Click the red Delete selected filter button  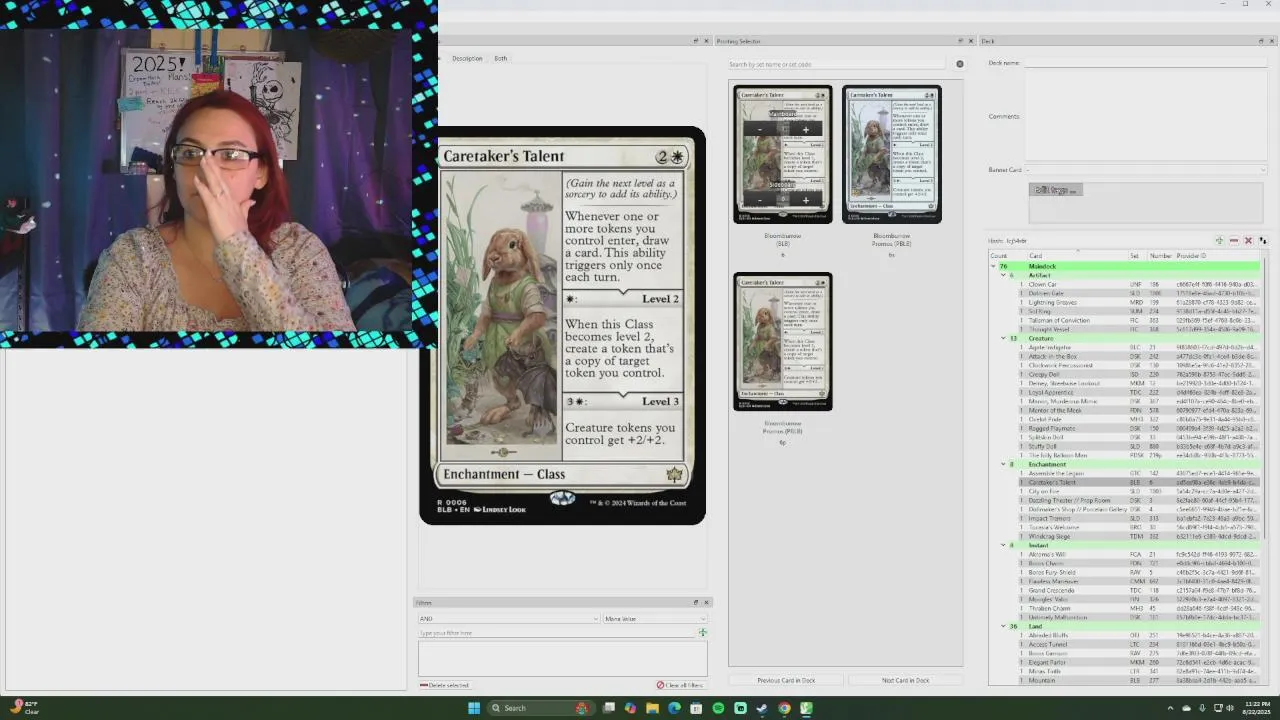tap(444, 685)
